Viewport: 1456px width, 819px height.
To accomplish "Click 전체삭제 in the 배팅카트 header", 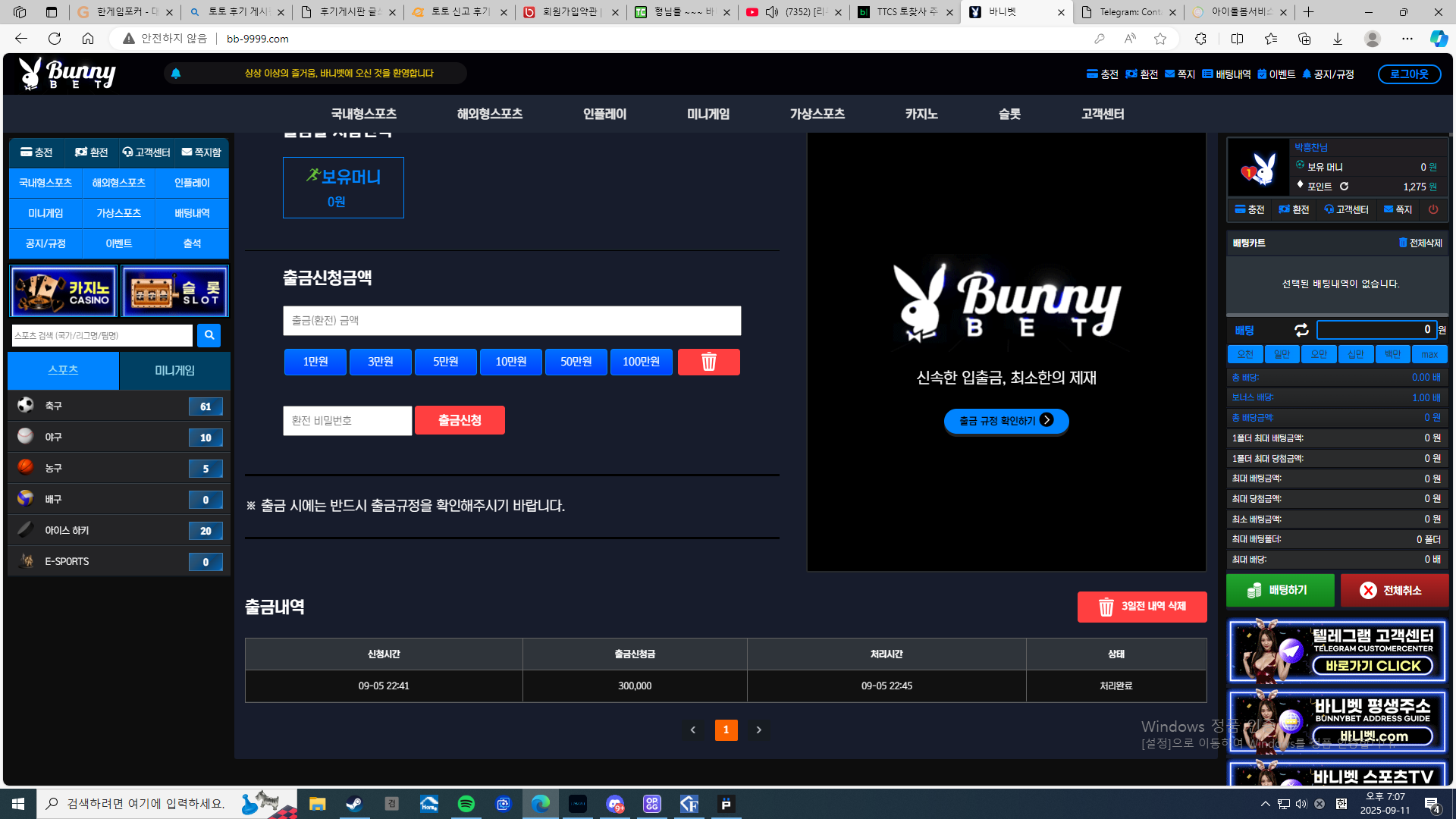I will coord(1420,243).
